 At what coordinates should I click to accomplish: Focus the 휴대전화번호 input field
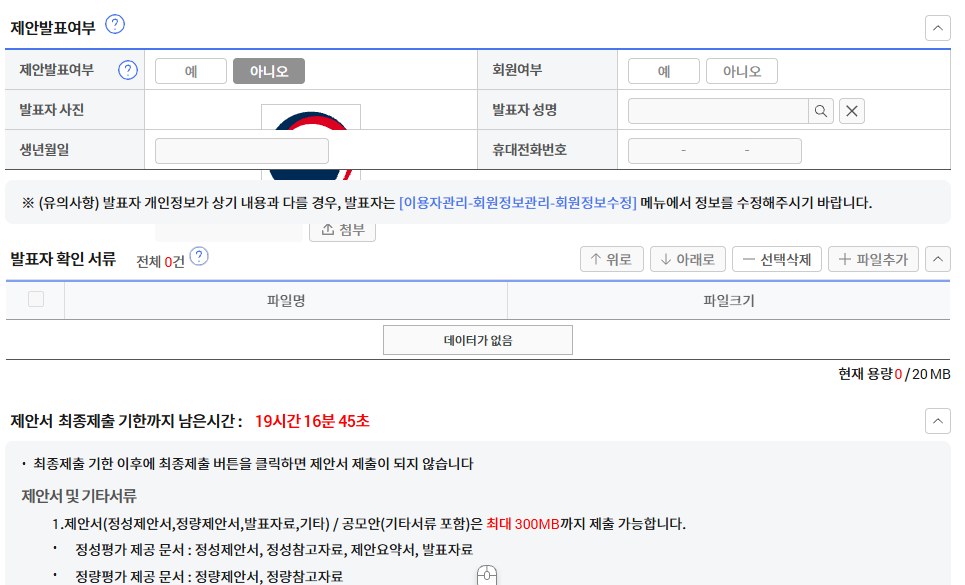[x=715, y=151]
